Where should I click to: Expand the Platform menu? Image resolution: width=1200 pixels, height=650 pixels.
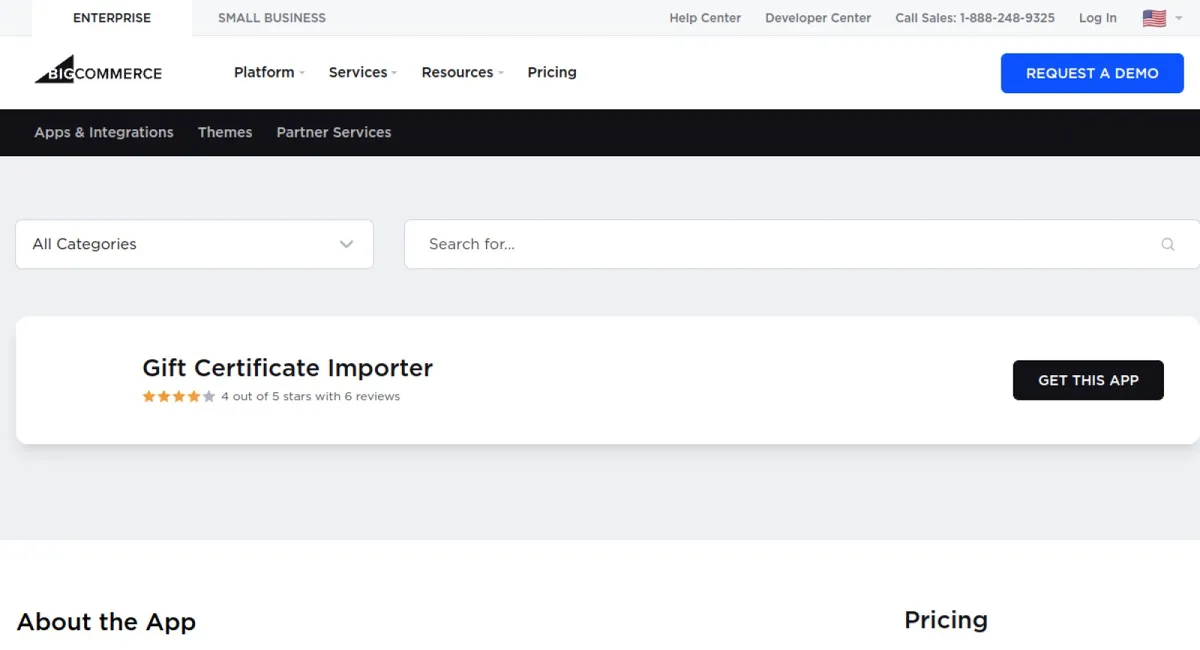point(268,72)
